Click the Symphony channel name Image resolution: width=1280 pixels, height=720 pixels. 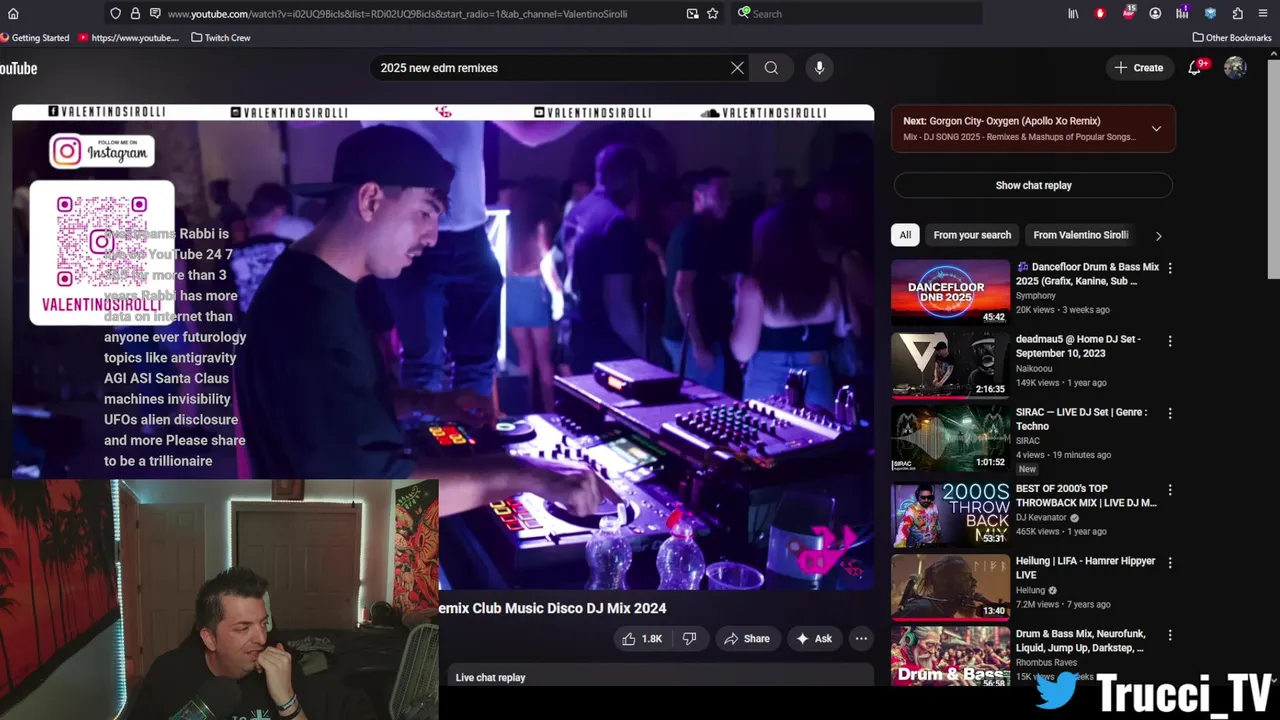pos(1036,296)
